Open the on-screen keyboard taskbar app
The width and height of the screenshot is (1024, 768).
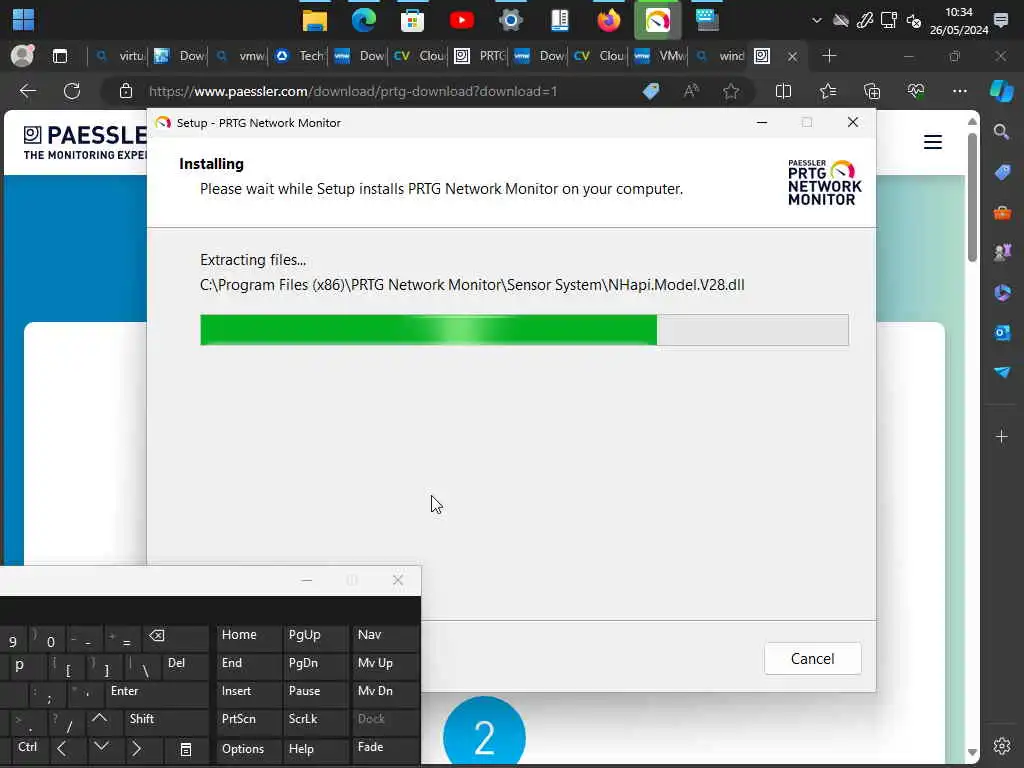707,20
